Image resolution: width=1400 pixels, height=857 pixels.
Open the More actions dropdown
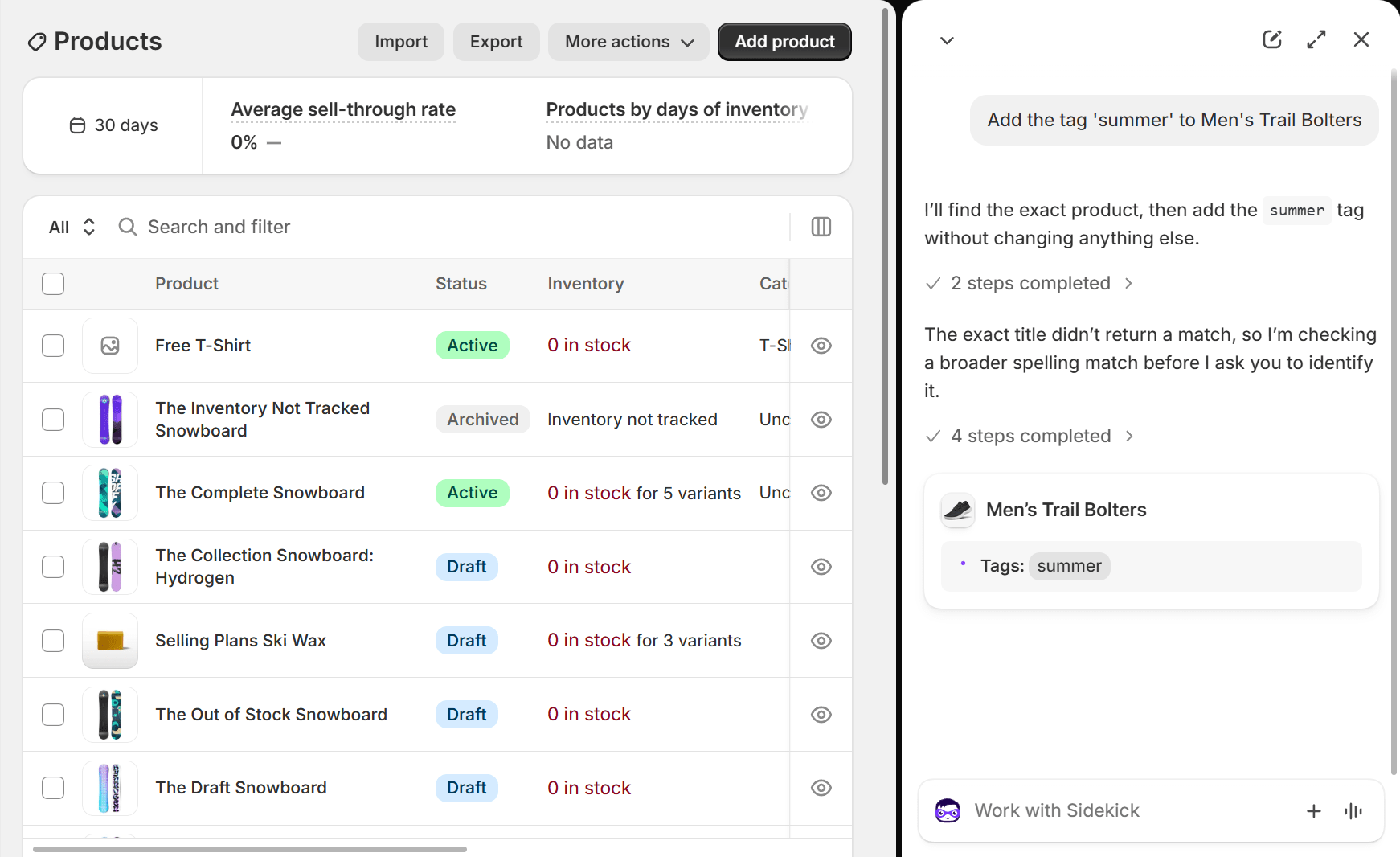click(x=628, y=42)
